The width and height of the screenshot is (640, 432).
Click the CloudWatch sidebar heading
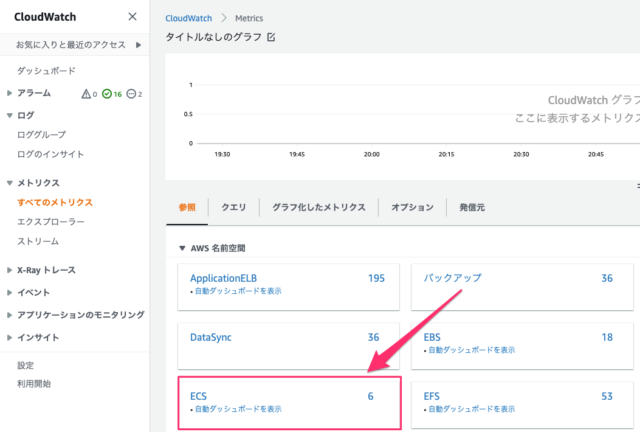(x=45, y=17)
